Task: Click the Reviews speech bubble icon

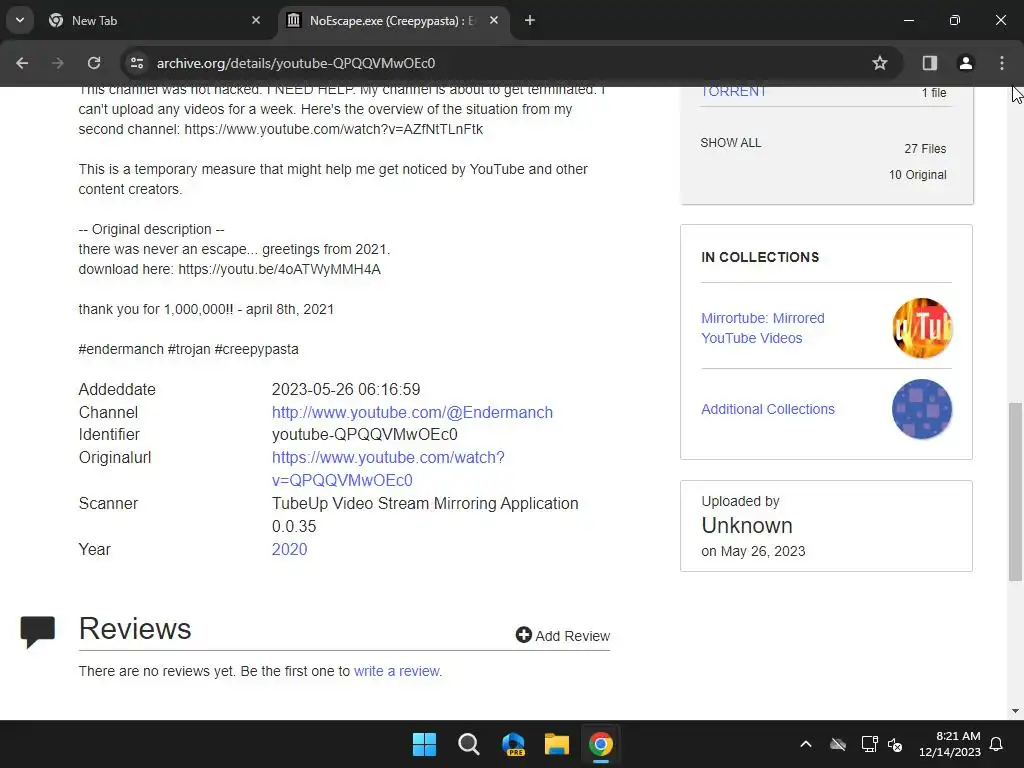Action: (x=37, y=632)
